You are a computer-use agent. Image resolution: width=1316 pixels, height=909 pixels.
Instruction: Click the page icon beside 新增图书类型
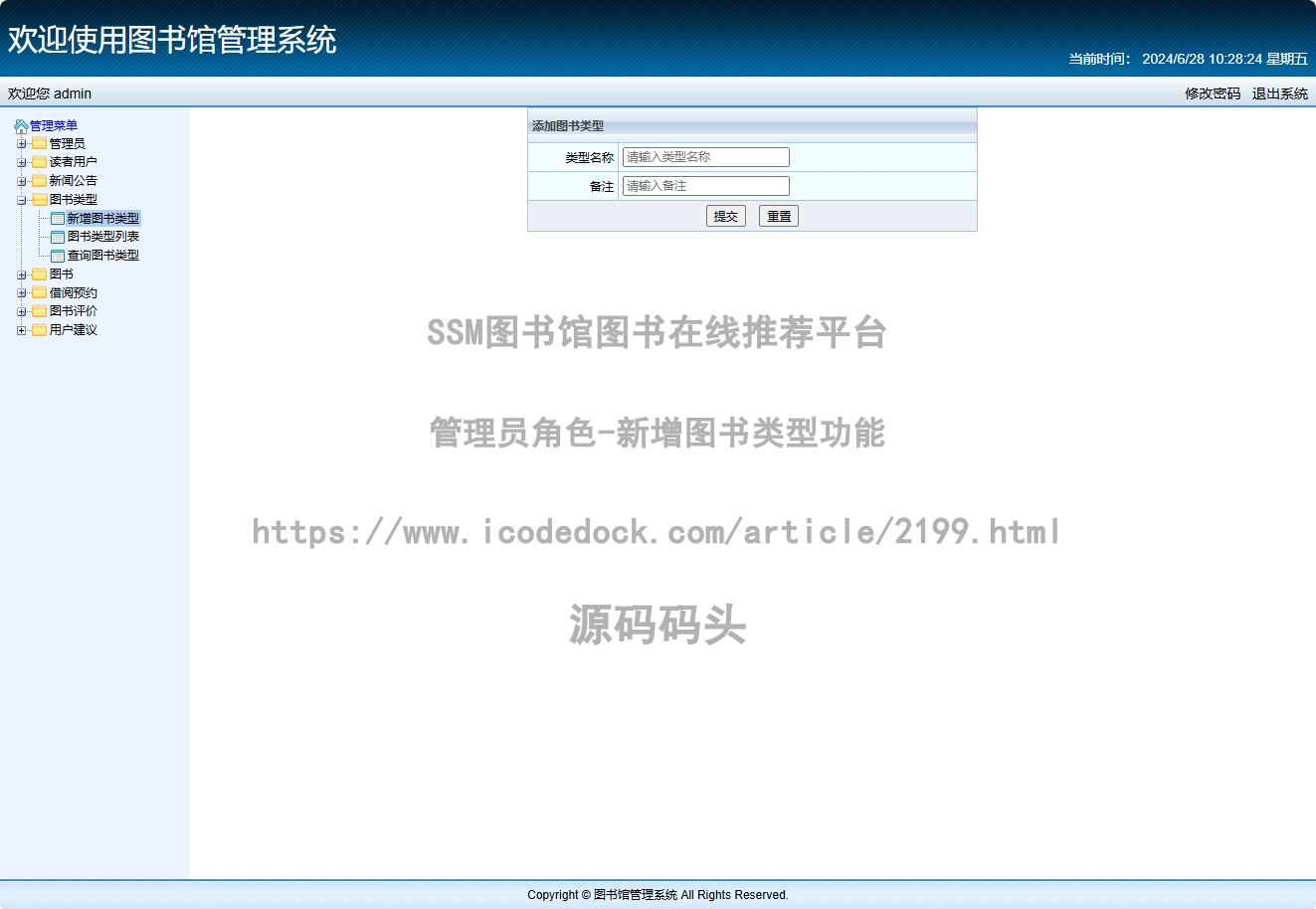pos(58,219)
